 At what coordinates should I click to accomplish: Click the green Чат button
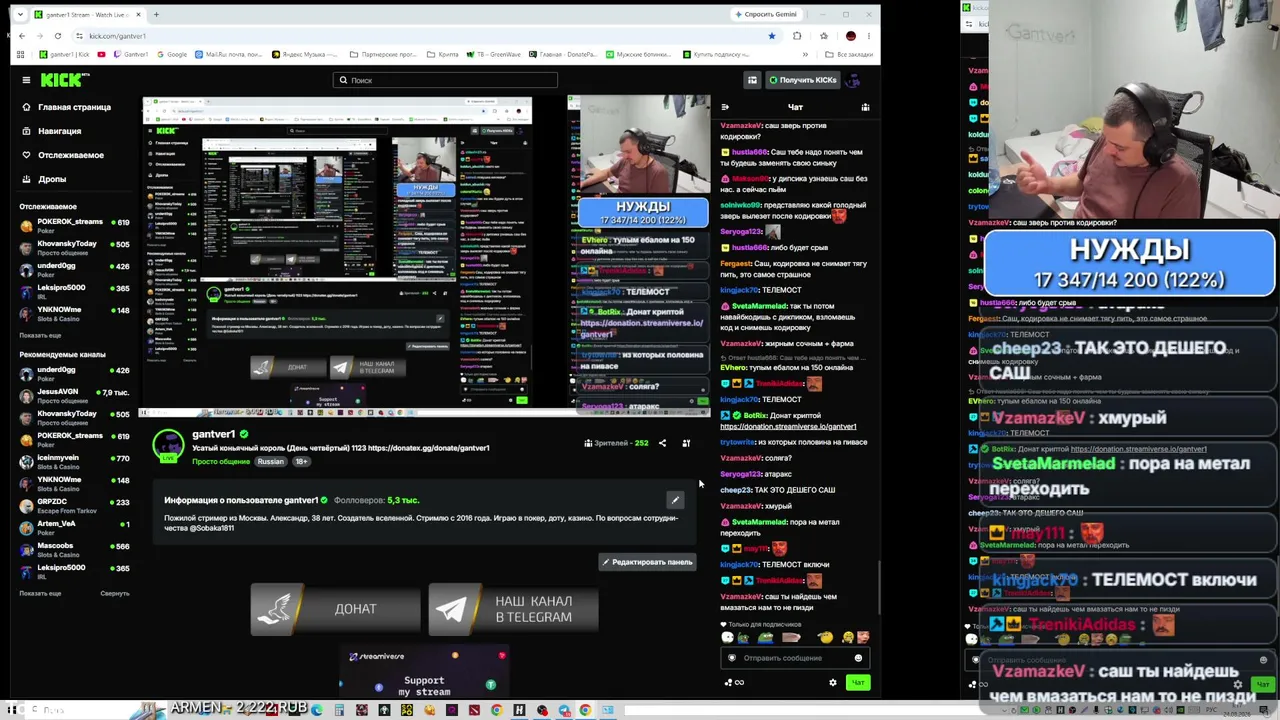coord(857,682)
